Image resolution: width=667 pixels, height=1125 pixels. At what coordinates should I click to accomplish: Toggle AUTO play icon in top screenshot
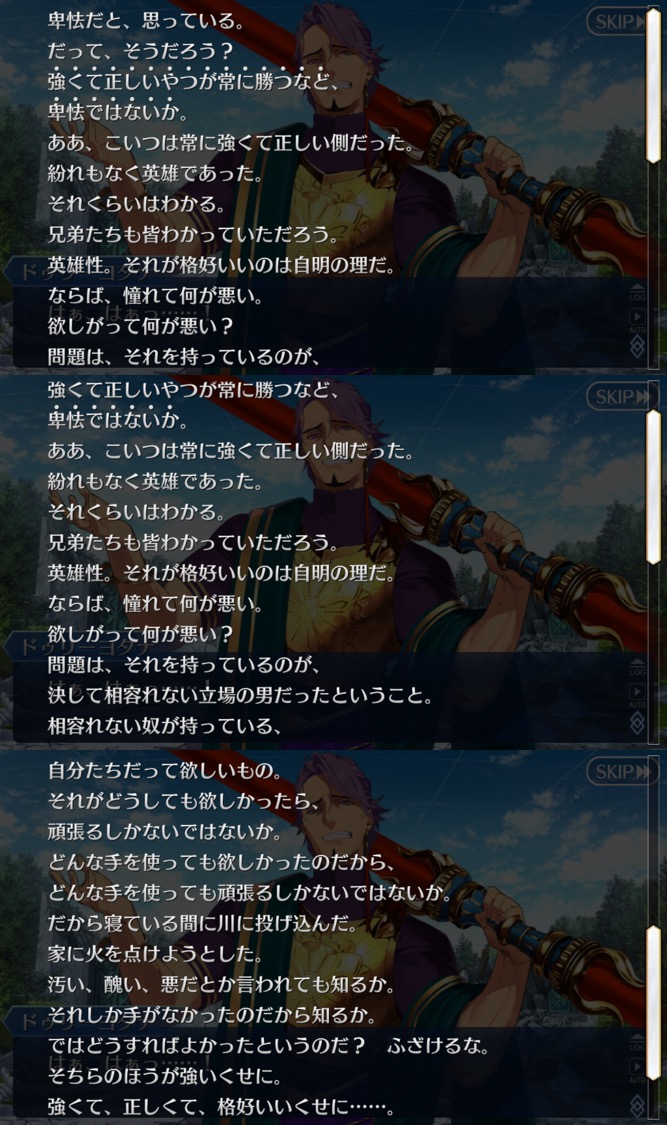pyautogui.click(x=637, y=319)
